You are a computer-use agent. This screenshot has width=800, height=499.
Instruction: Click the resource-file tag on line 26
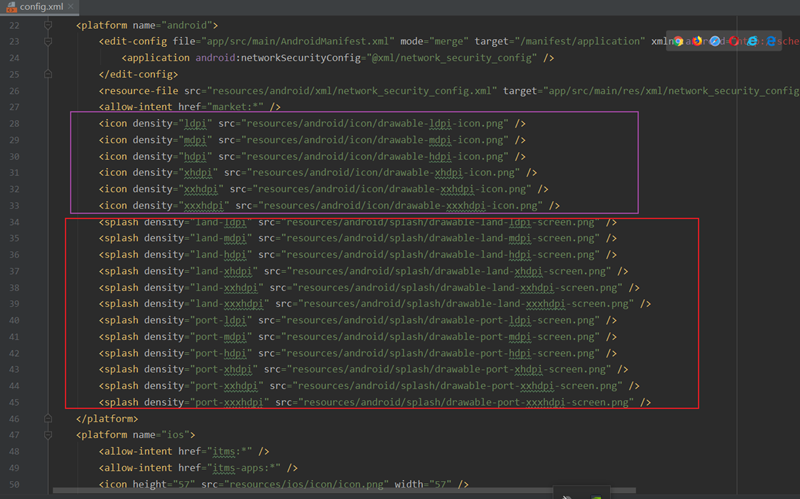coord(138,91)
